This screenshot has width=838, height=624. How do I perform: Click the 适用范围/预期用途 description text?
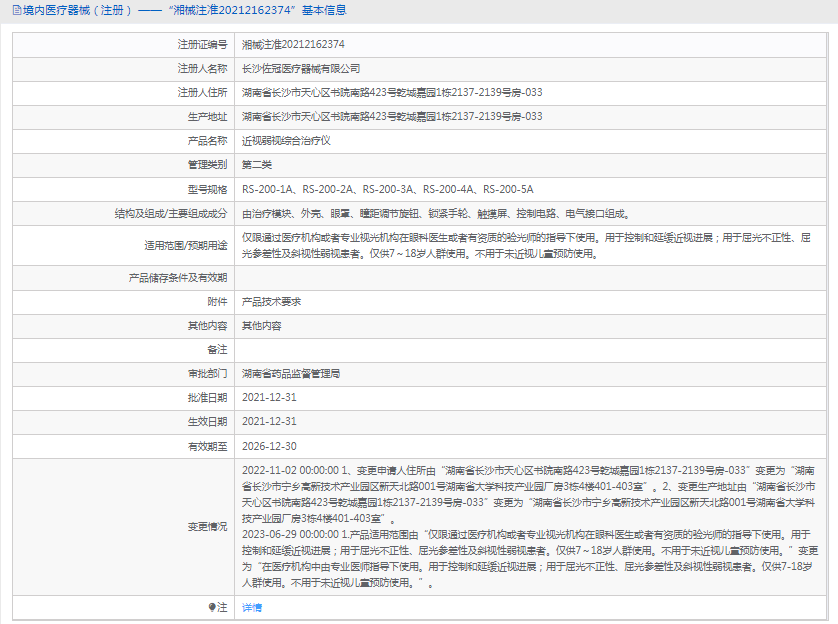[x=526, y=245]
